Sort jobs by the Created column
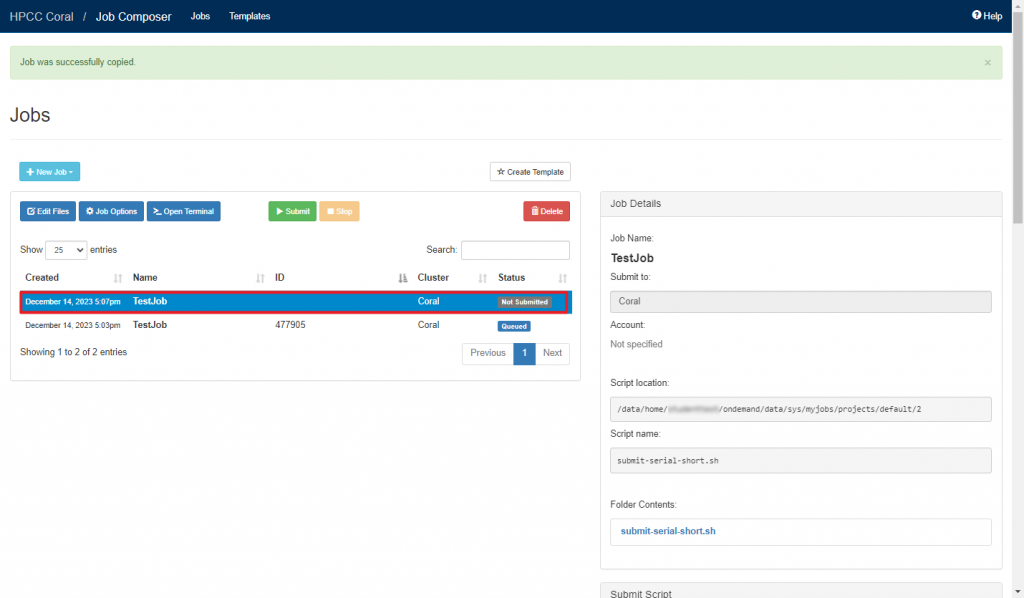 [x=42, y=277]
